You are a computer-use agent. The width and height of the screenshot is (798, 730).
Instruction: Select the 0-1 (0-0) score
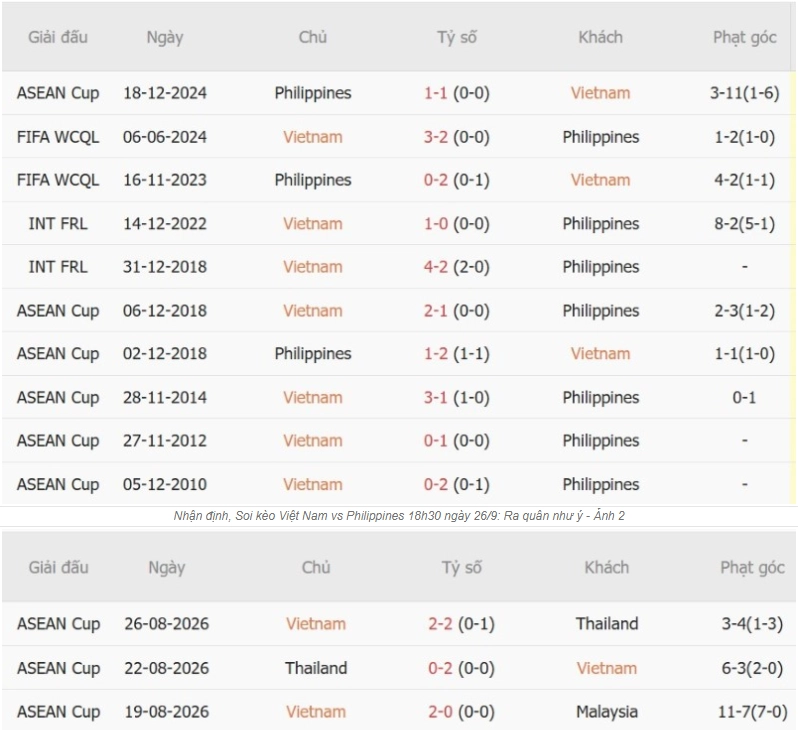tap(457, 441)
